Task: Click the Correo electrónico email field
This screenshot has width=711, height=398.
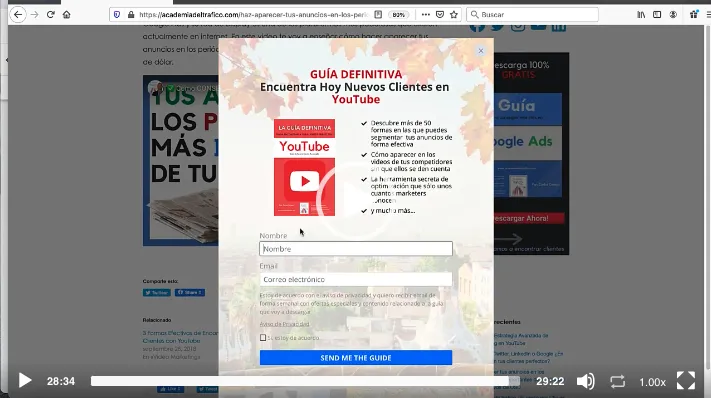Action: click(356, 279)
